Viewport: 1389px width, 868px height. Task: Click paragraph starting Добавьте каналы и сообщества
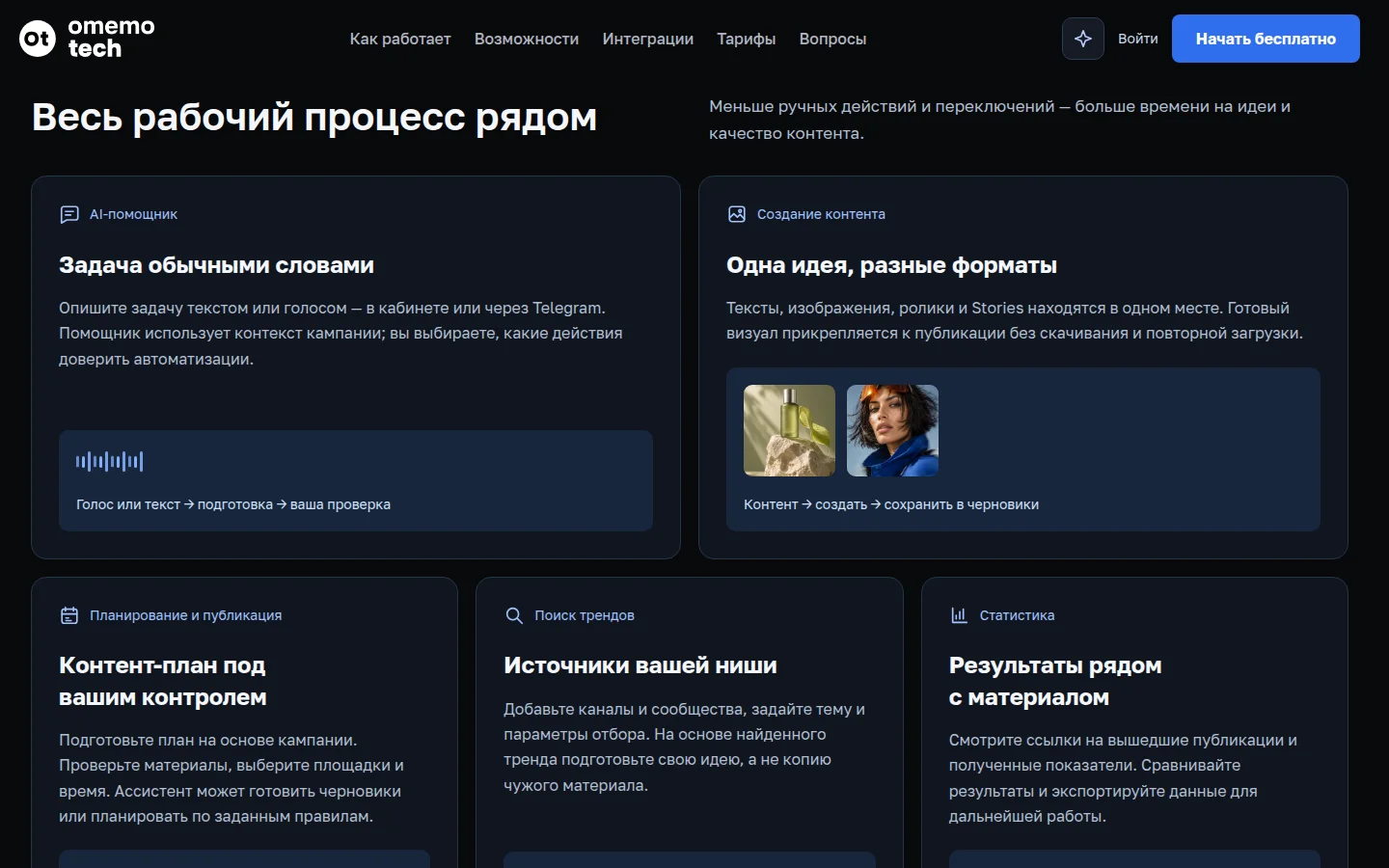[684, 747]
